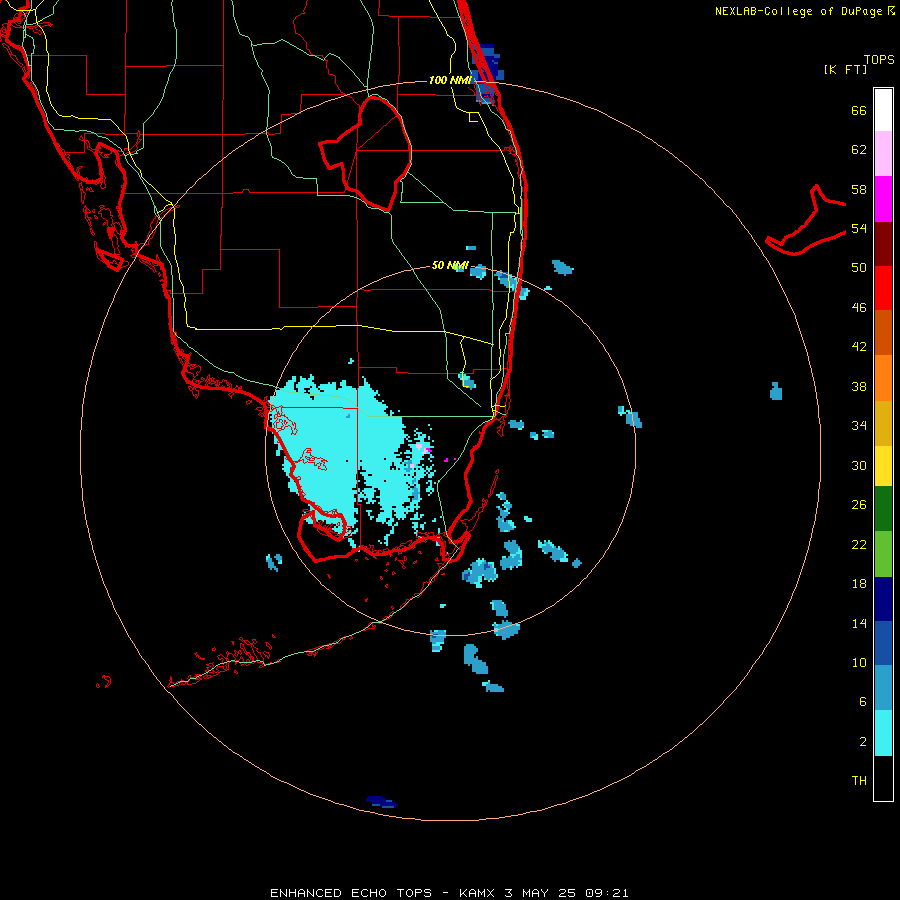The image size is (900, 900).
Task: Click the [K FT] units label
Action: point(845,69)
